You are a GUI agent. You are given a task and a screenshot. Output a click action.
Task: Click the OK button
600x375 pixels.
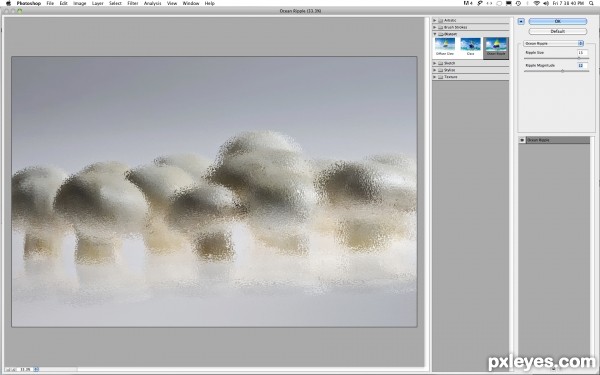[x=558, y=21]
